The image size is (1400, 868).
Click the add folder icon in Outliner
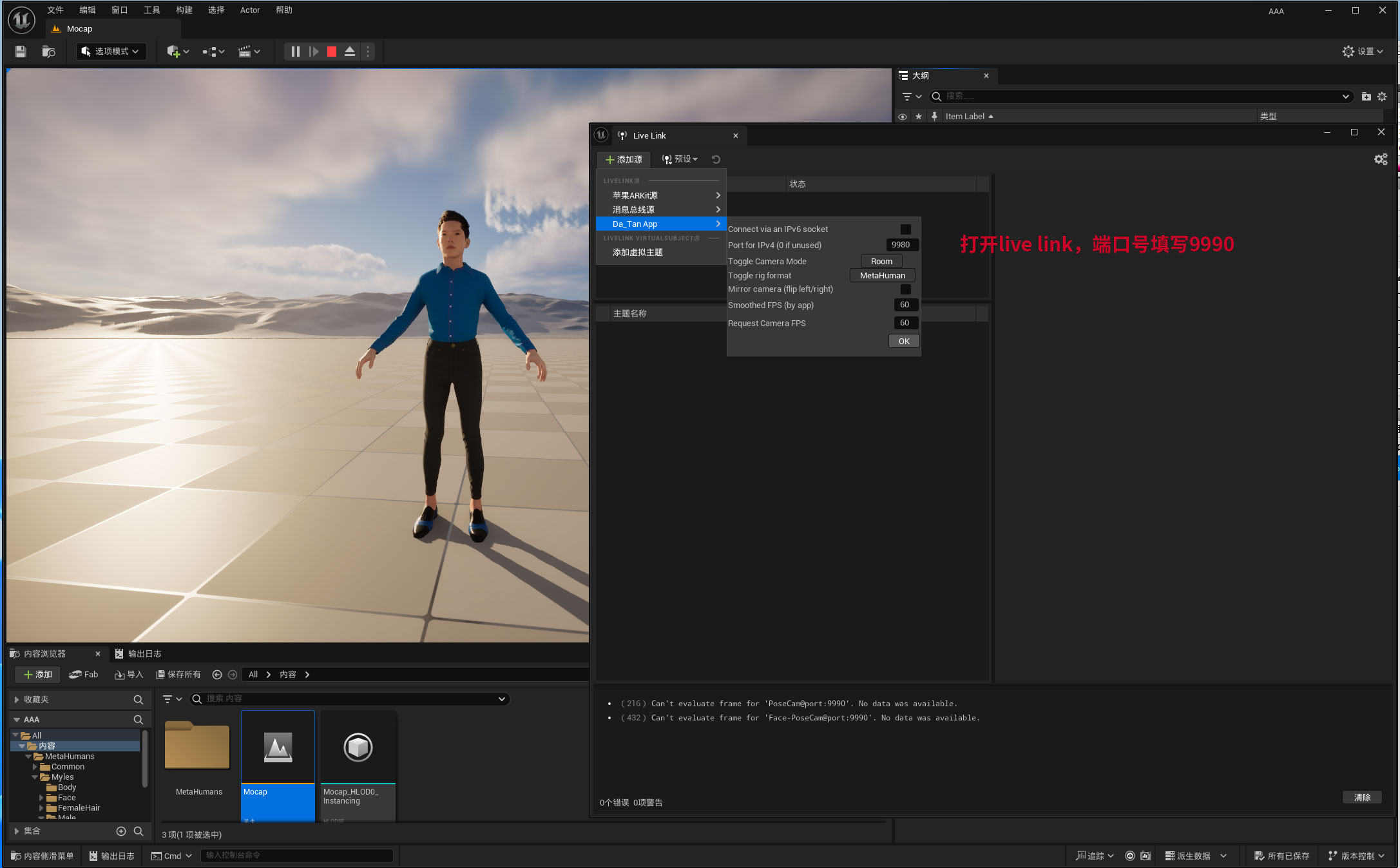tap(1366, 97)
